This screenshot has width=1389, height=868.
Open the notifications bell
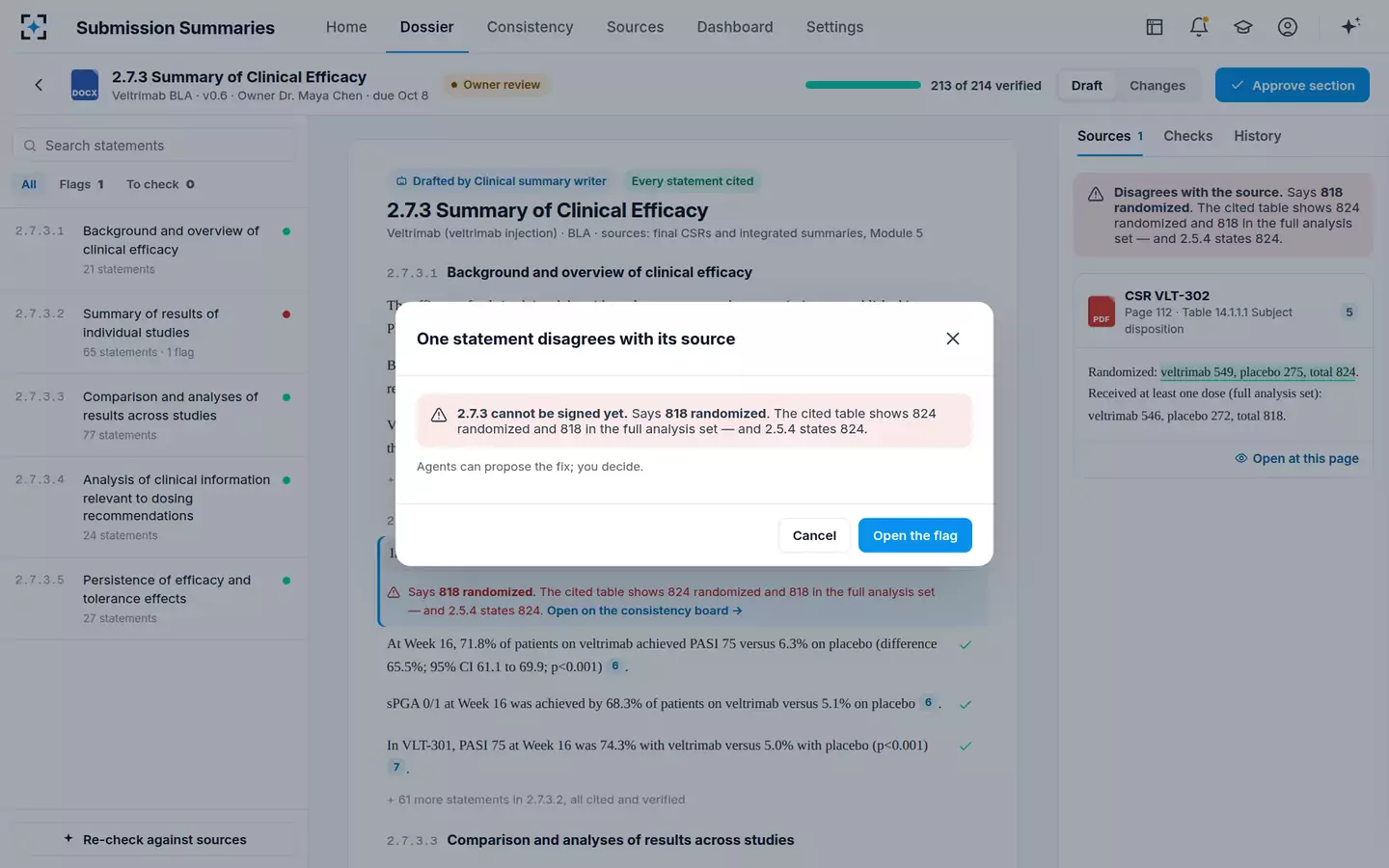pos(1199,27)
